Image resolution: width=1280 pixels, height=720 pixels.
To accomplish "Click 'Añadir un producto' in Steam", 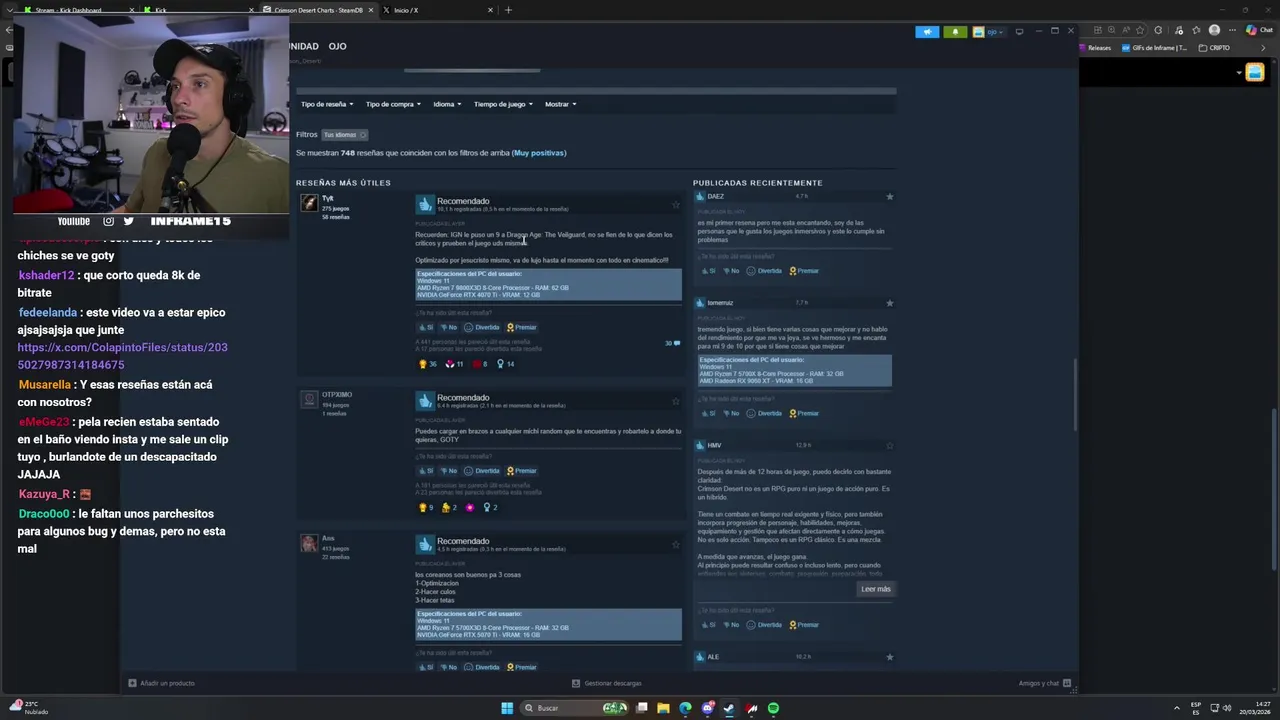I will coord(162,683).
